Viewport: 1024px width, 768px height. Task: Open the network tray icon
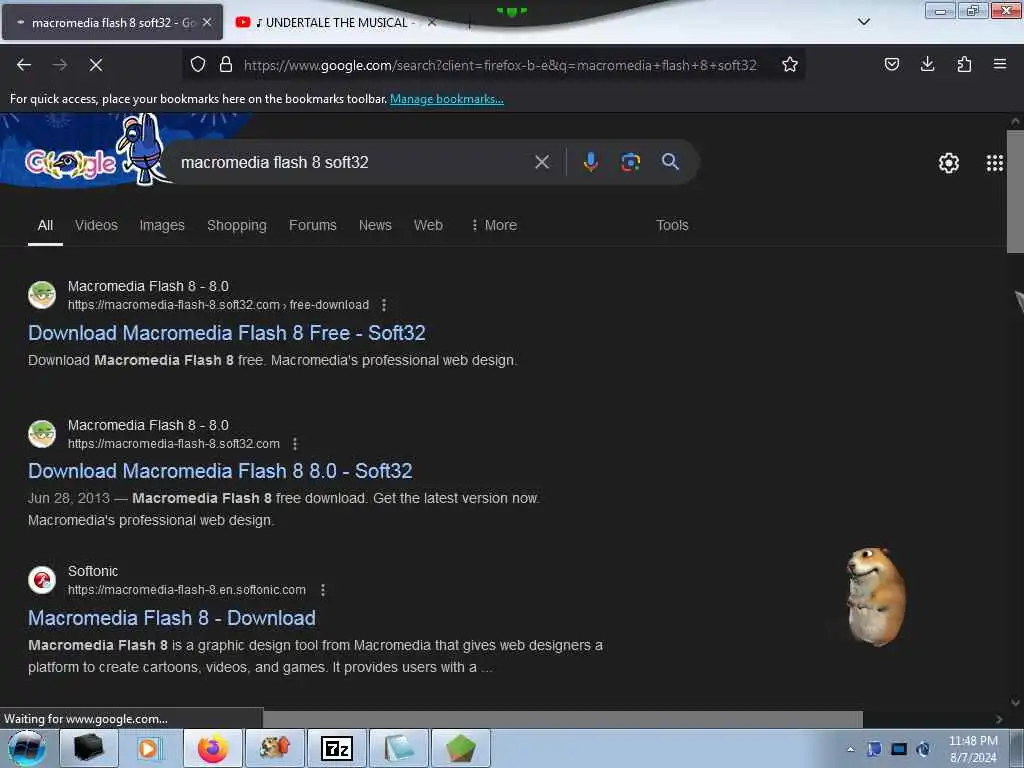(x=899, y=749)
